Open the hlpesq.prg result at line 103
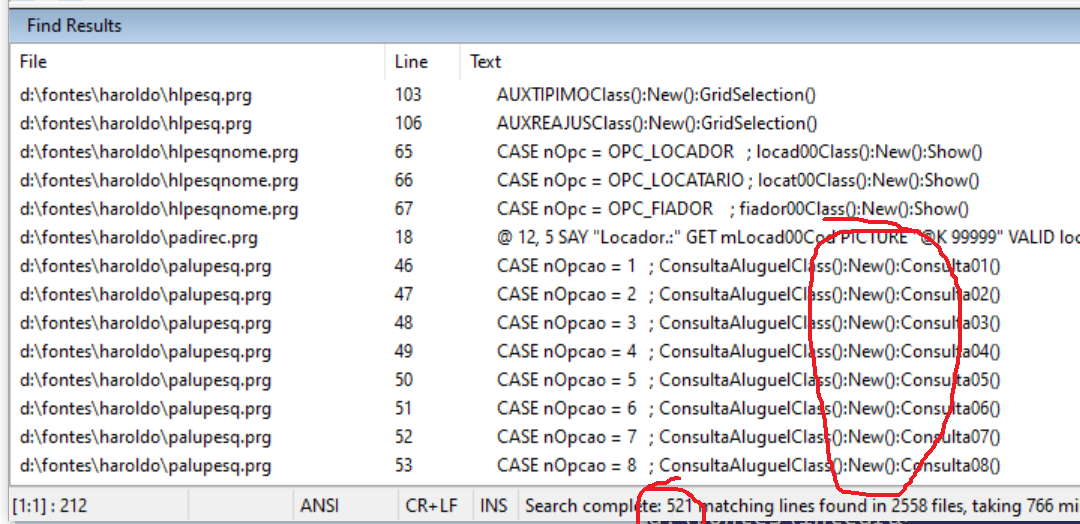1080x524 pixels. [x=135, y=95]
